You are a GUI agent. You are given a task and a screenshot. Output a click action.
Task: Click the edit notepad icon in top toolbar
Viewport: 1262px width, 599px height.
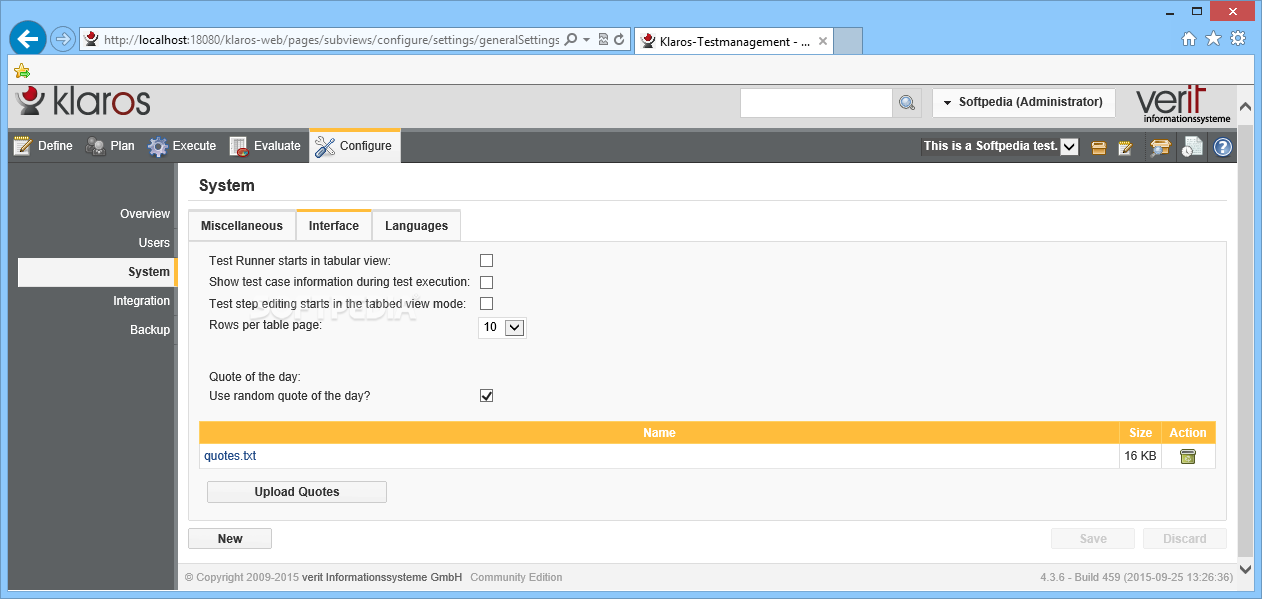click(1125, 147)
